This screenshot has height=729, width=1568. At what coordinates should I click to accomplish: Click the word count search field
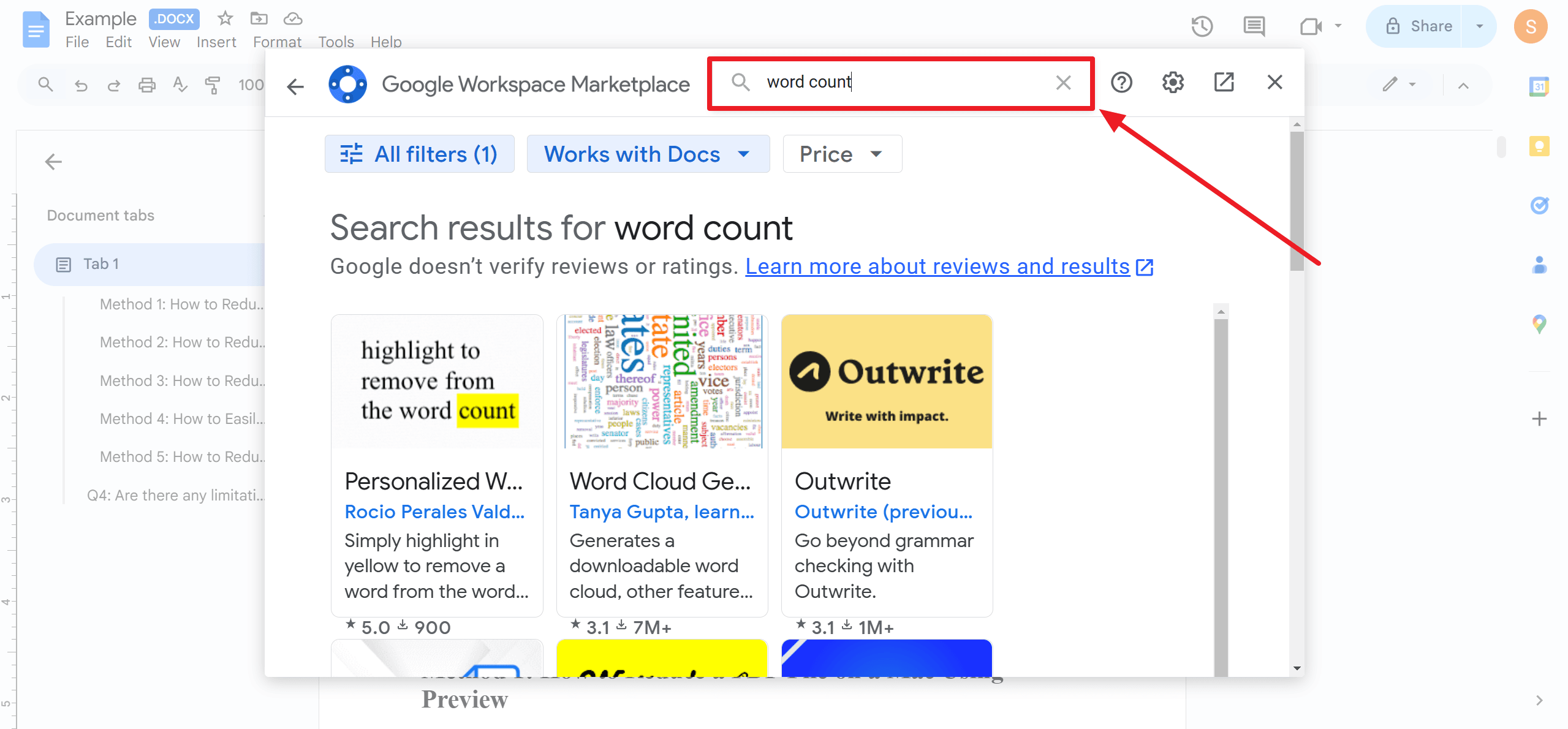[901, 83]
